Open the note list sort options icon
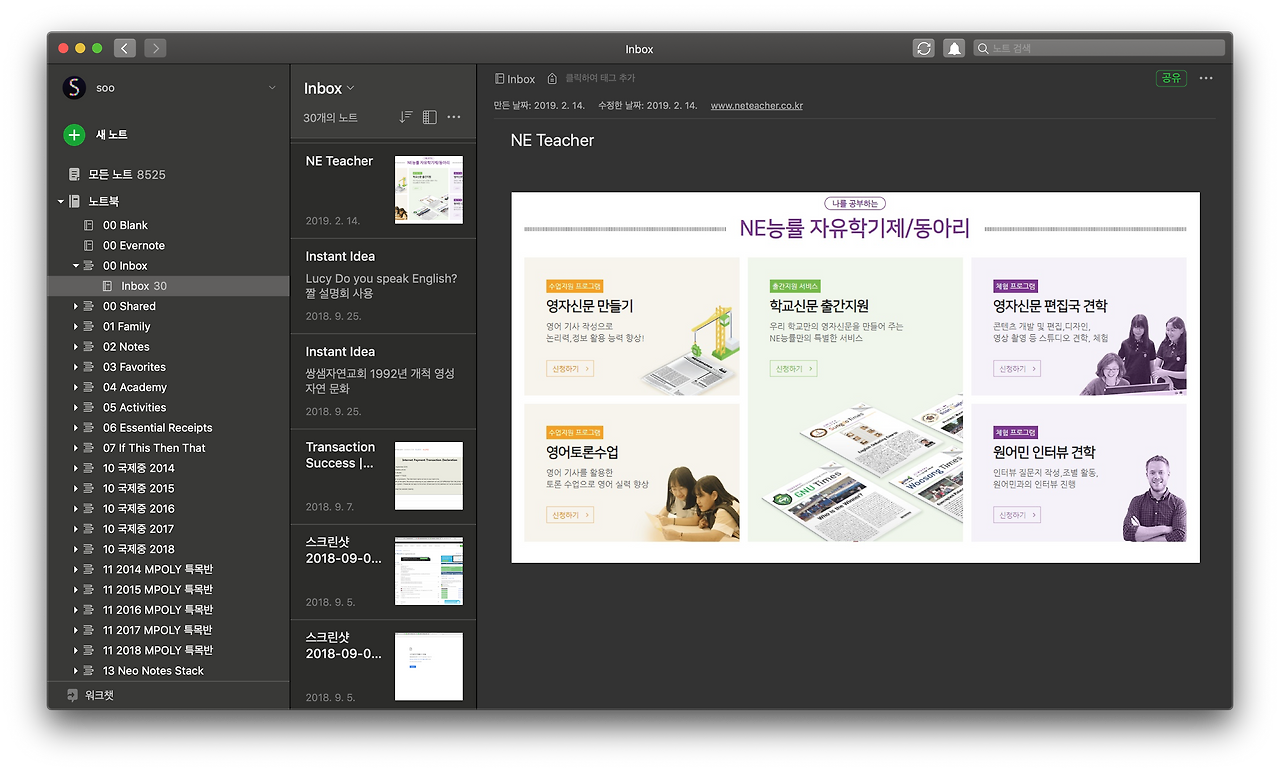This screenshot has height=772, width=1280. pyautogui.click(x=406, y=117)
